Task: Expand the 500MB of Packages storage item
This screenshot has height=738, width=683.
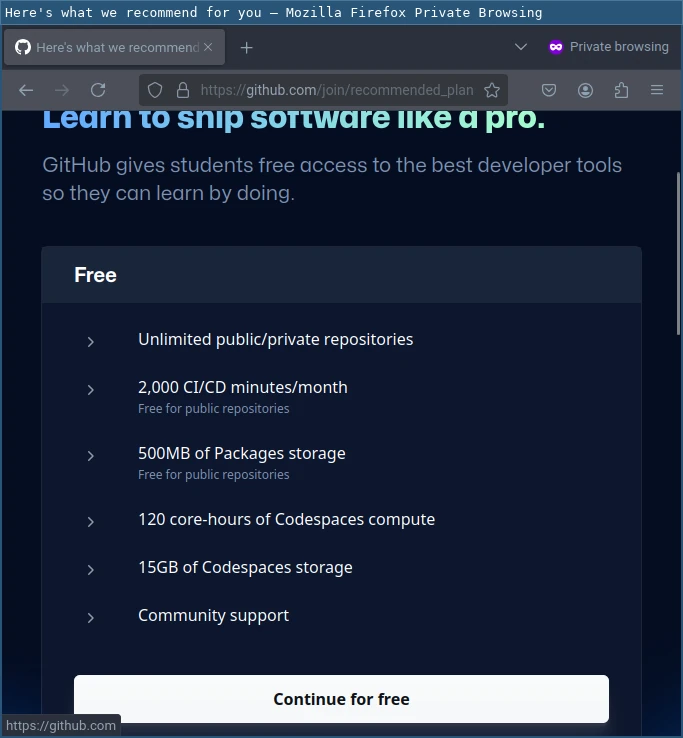Action: pos(91,455)
